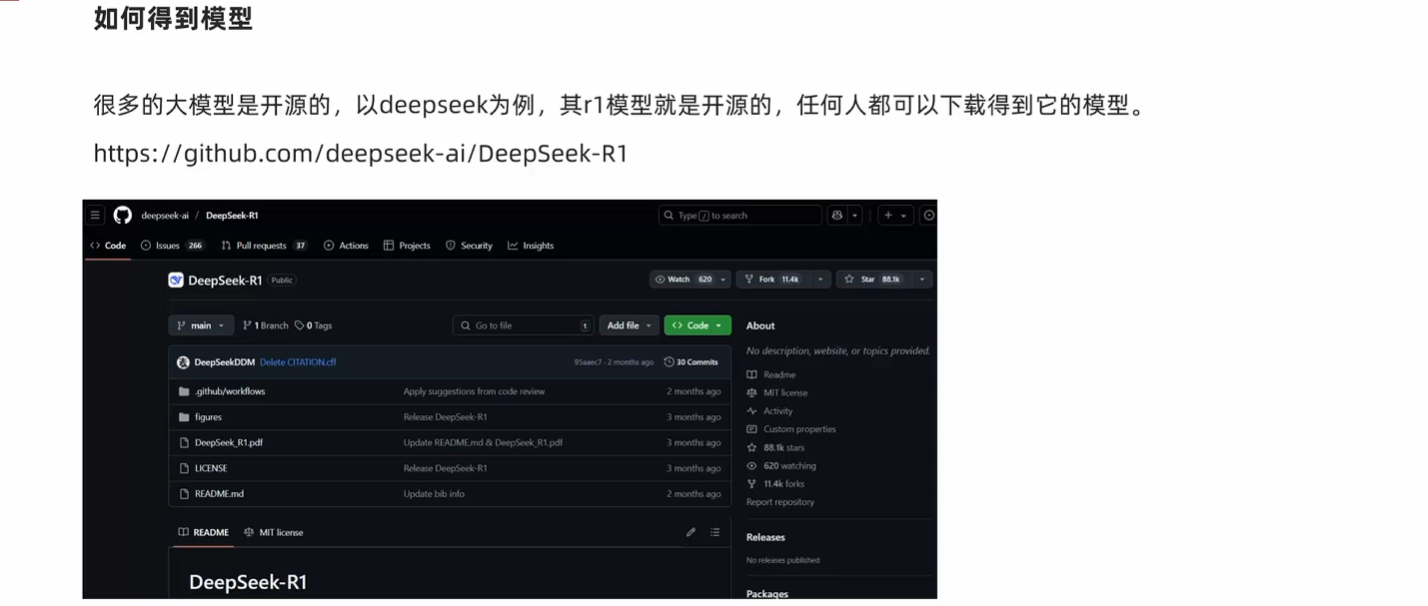The image size is (1428, 606).
Task: Click https://github.com/deepseek-ai/DeepSeek-R1 URL text
Action: pos(360,153)
